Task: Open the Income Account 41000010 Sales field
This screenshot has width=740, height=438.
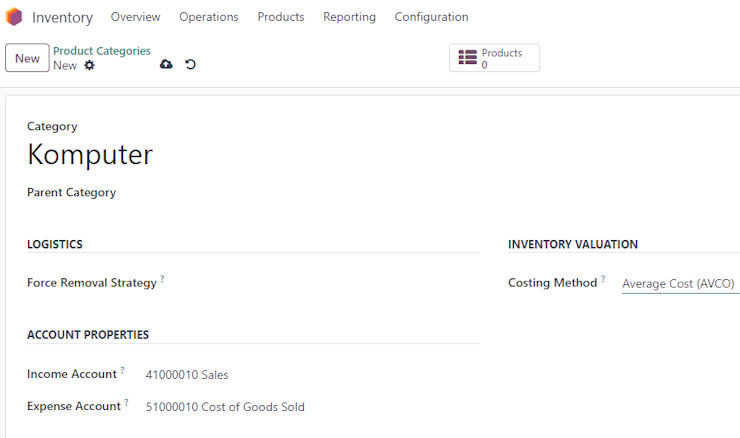Action: click(x=312, y=375)
